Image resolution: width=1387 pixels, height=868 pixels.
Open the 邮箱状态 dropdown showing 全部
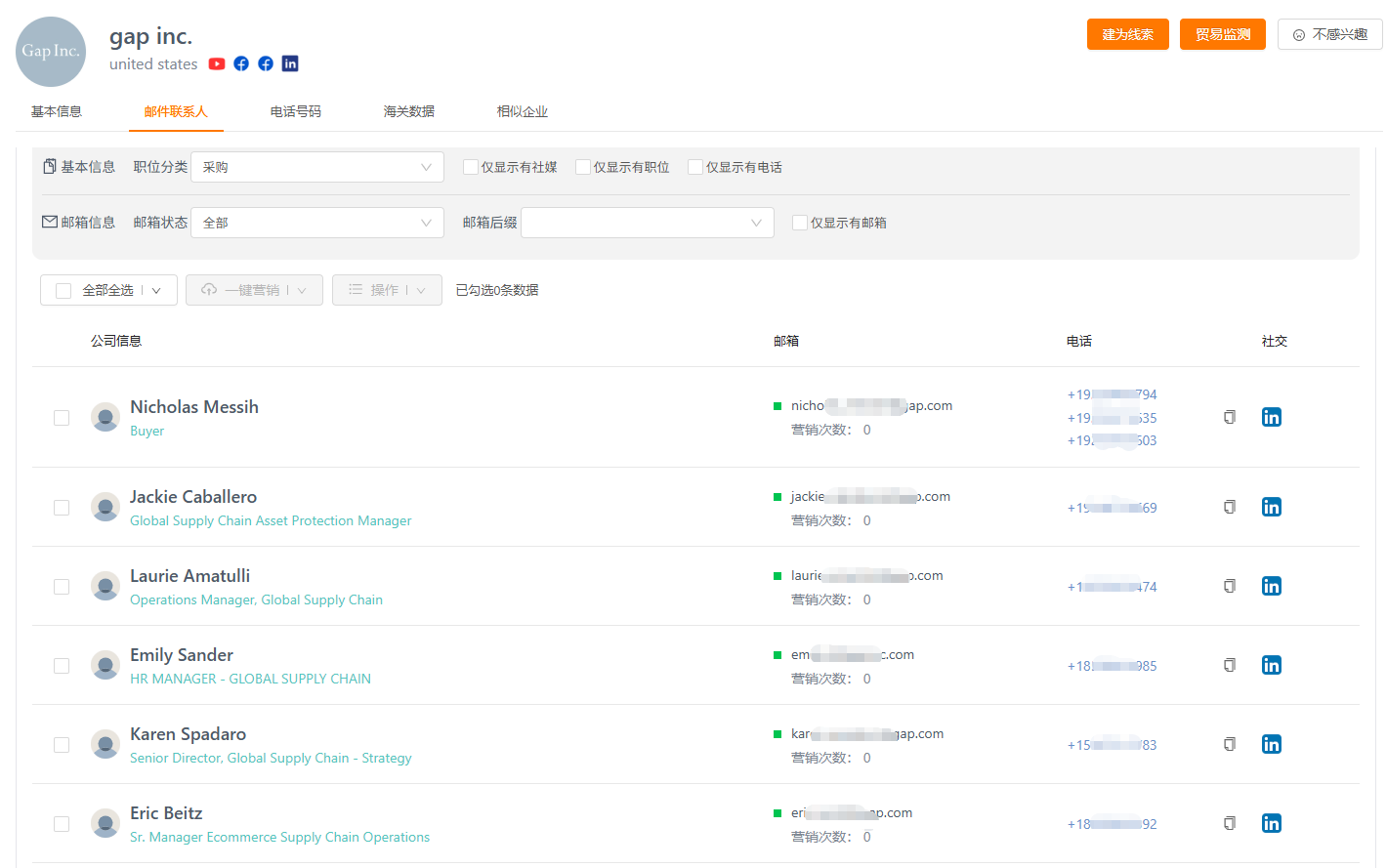[x=317, y=223]
